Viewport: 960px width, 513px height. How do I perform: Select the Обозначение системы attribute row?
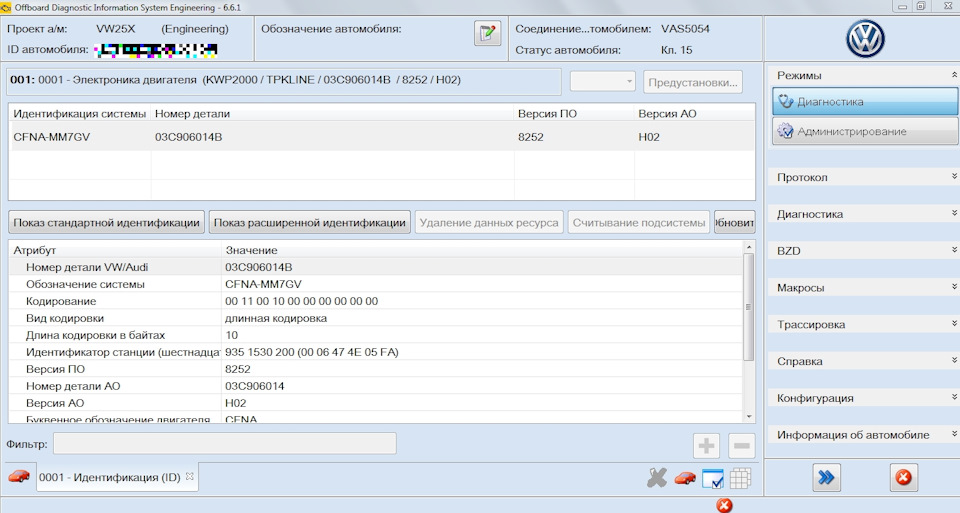pos(375,284)
